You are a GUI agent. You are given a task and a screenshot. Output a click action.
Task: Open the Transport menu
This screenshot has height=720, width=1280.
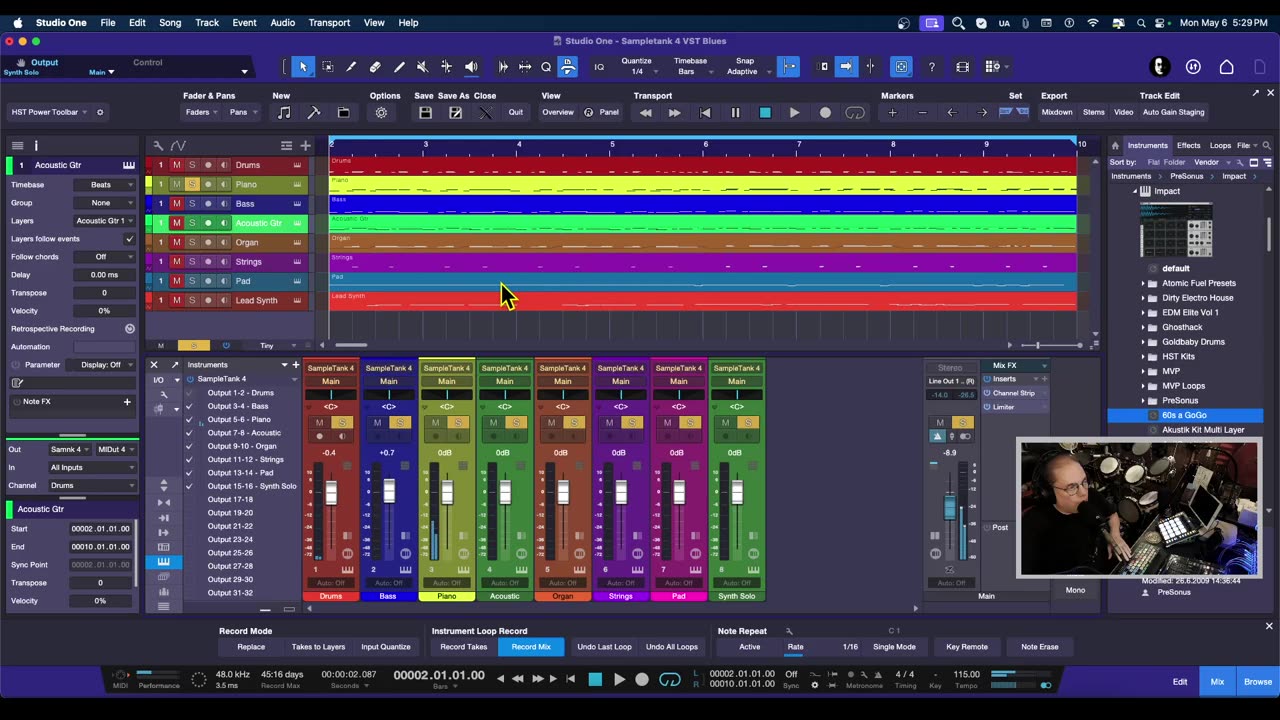click(329, 22)
